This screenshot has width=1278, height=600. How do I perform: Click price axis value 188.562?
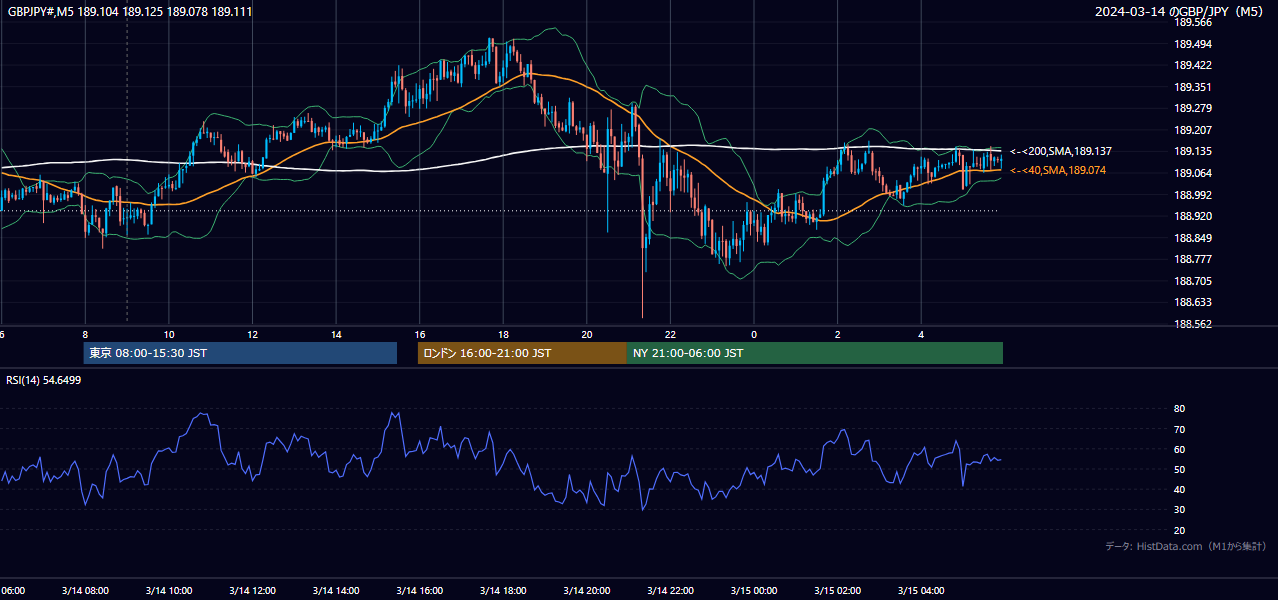pos(1192,324)
